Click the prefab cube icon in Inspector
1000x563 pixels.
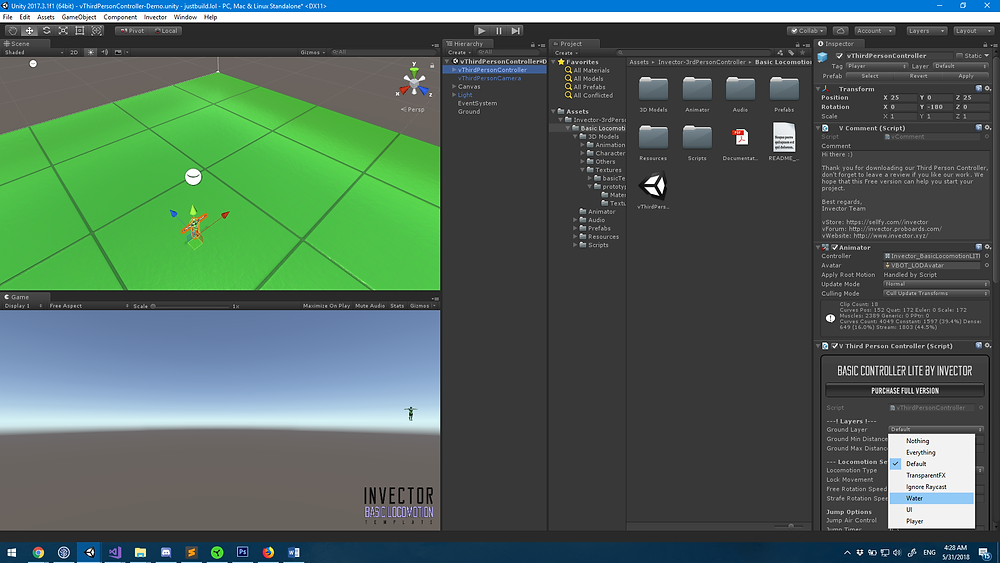(823, 57)
